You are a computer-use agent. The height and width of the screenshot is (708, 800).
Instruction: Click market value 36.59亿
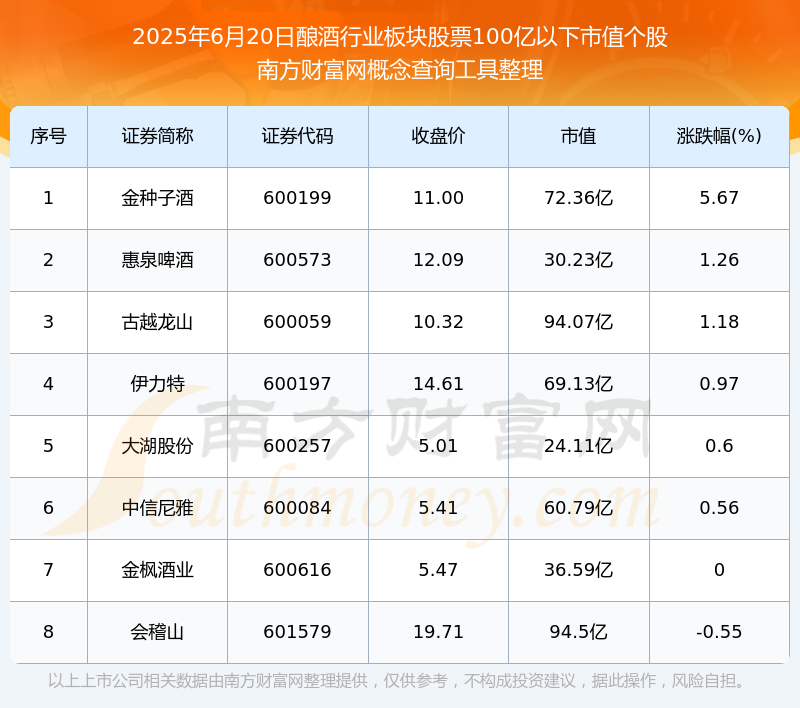pos(579,570)
